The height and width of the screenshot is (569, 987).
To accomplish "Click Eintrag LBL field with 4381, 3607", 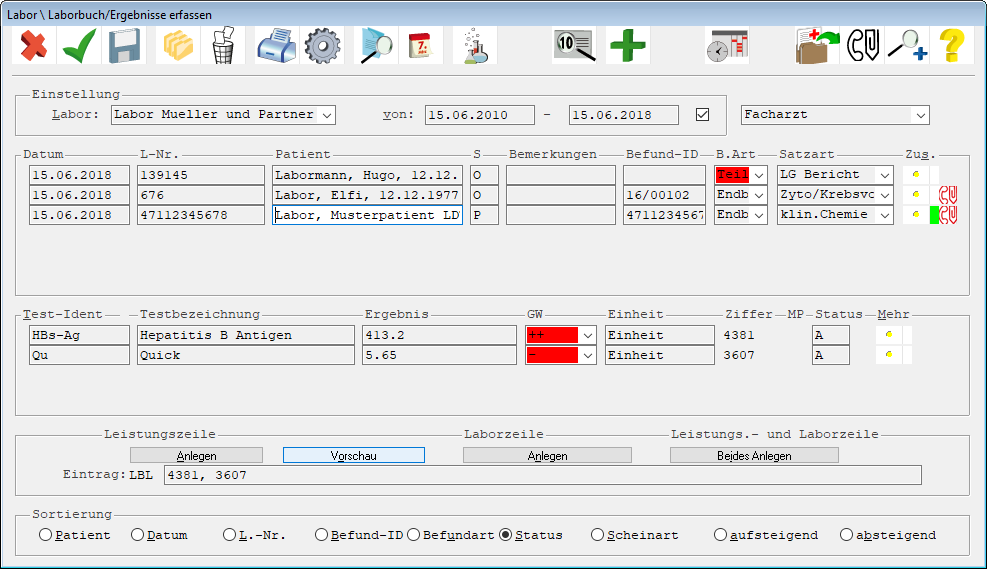I will [x=543, y=475].
